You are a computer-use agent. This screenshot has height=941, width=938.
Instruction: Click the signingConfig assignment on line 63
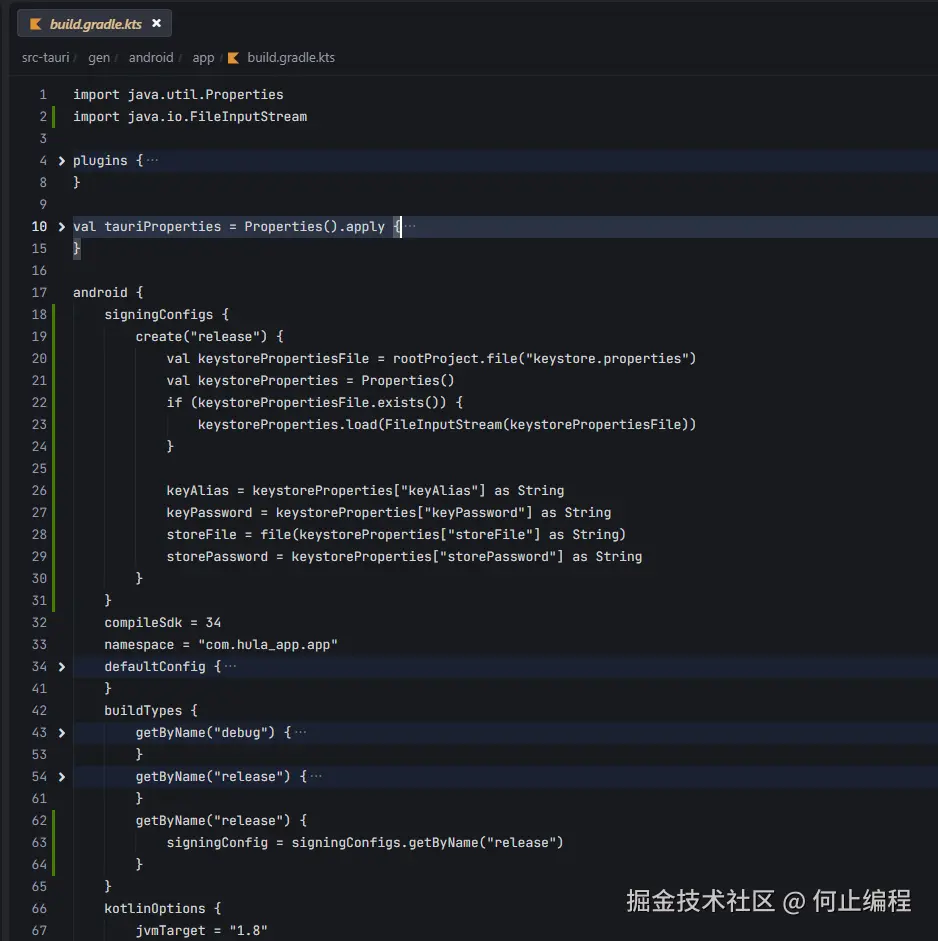coord(365,843)
